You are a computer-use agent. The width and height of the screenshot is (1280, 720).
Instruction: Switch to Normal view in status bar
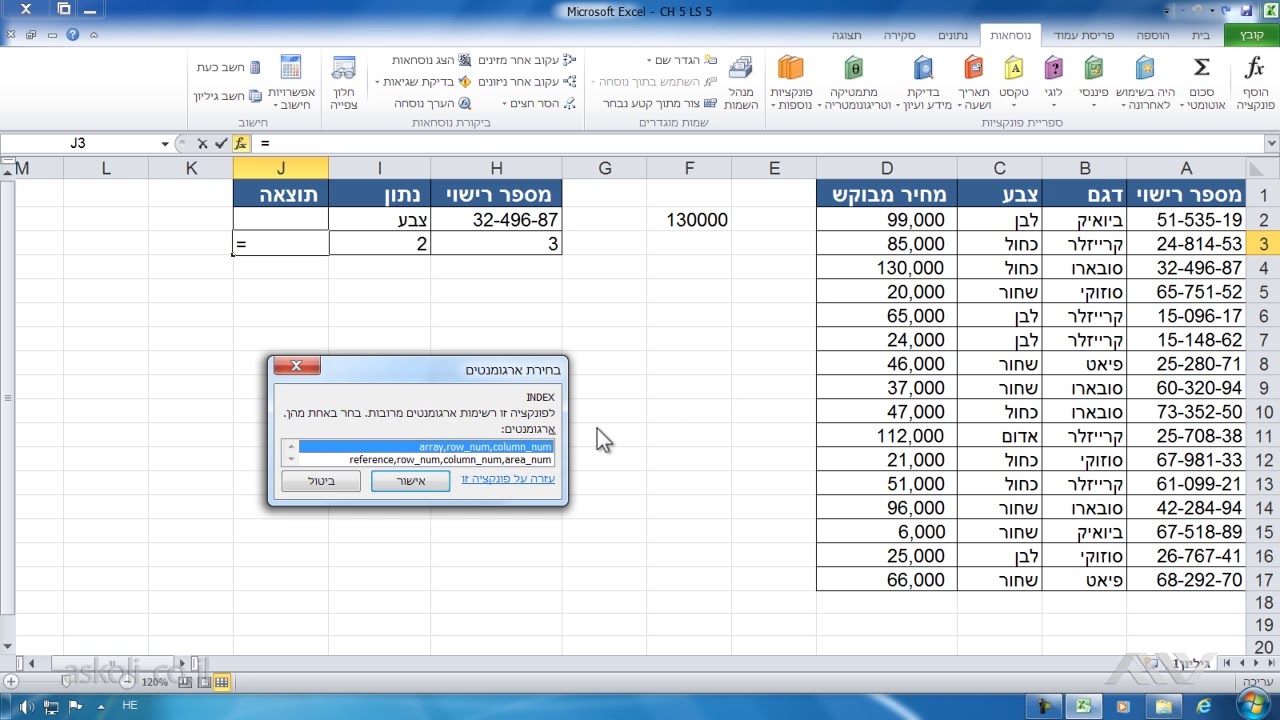pos(221,682)
